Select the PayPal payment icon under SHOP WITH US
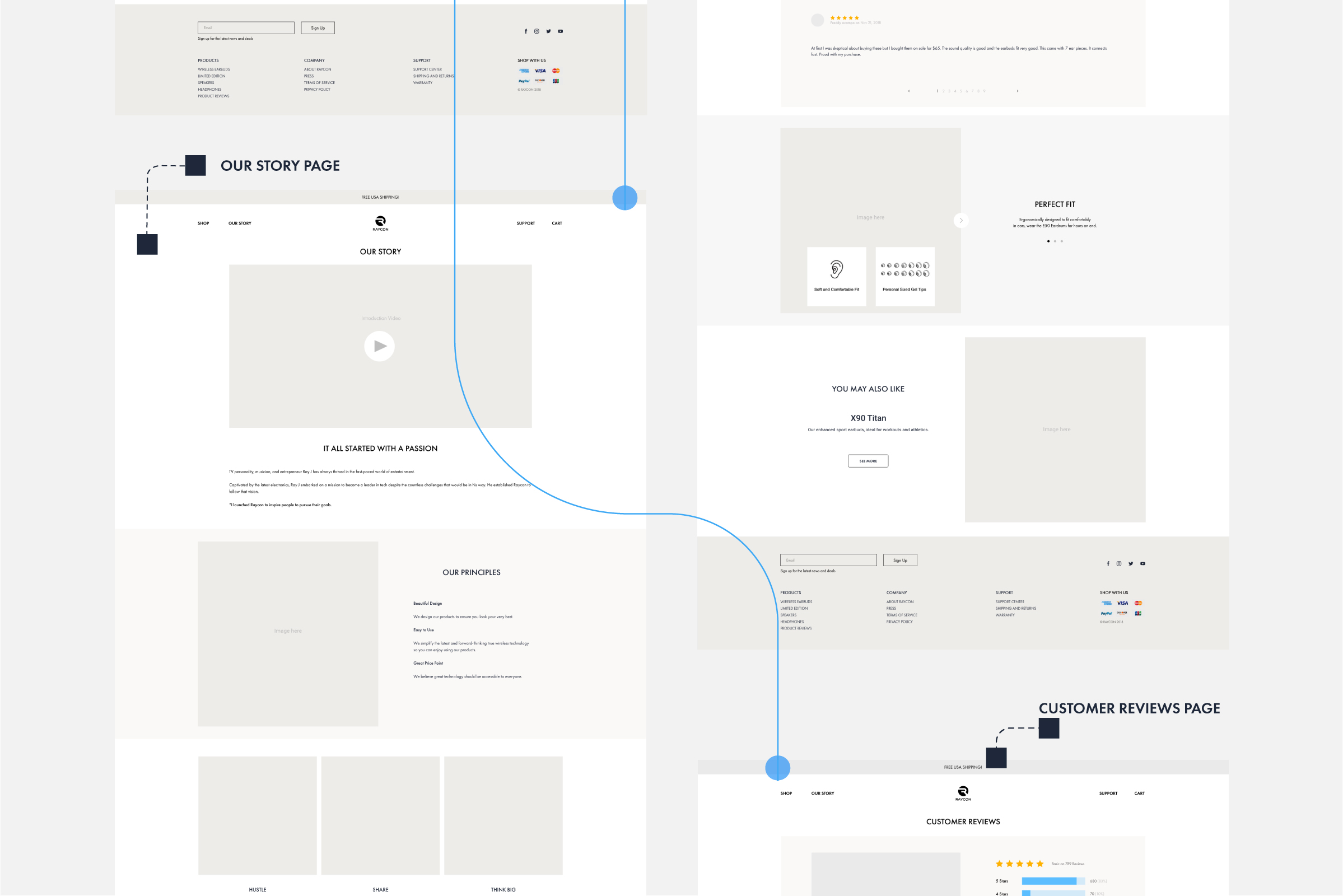The image size is (1343, 896). [524, 81]
